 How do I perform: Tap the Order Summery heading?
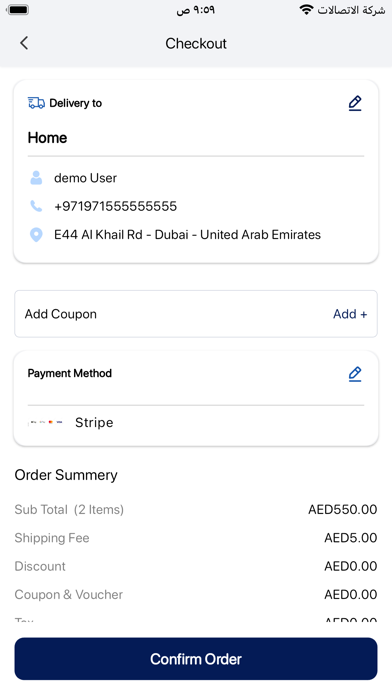click(66, 475)
